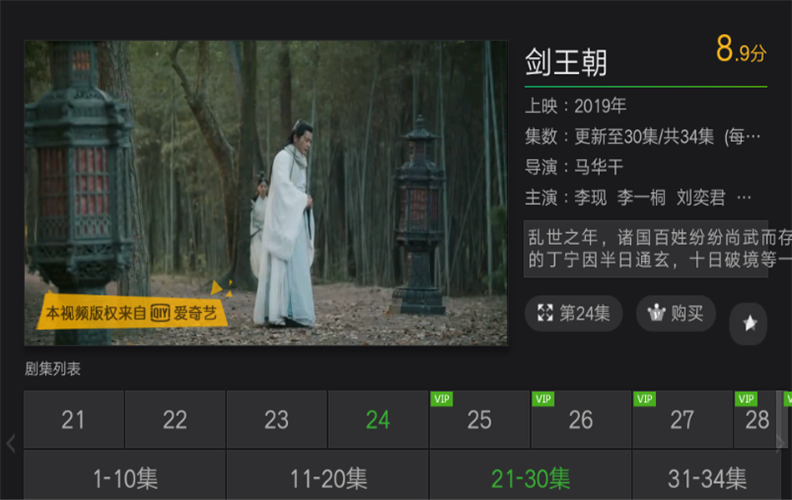The height and width of the screenshot is (500, 792).
Task: Click the star favorite icon button
Action: pyautogui.click(x=749, y=323)
